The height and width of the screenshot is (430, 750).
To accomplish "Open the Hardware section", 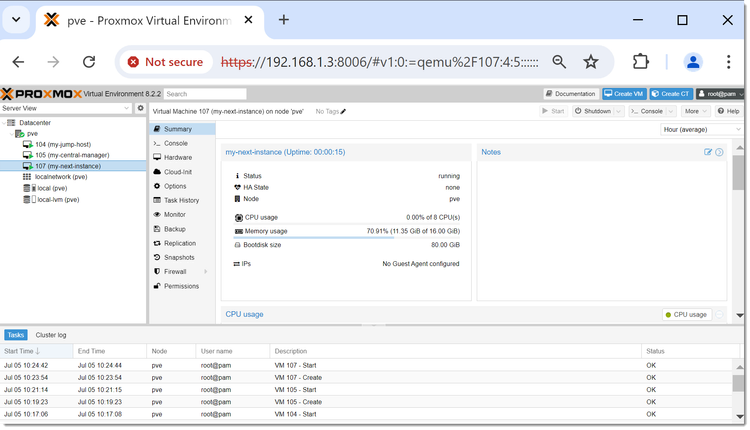I will tap(182, 157).
